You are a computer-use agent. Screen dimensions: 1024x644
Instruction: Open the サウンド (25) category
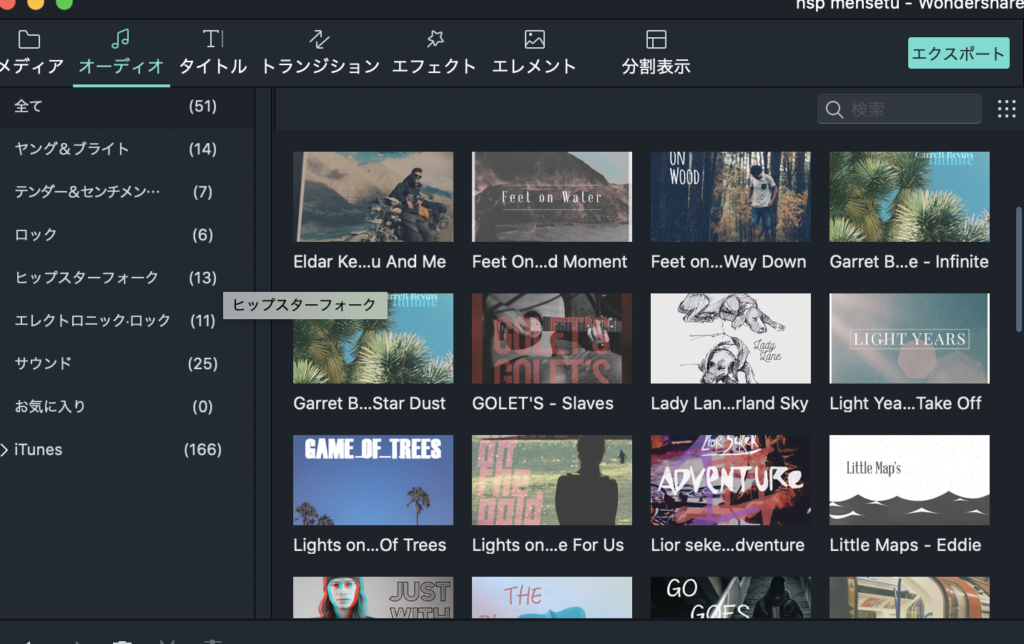point(127,363)
